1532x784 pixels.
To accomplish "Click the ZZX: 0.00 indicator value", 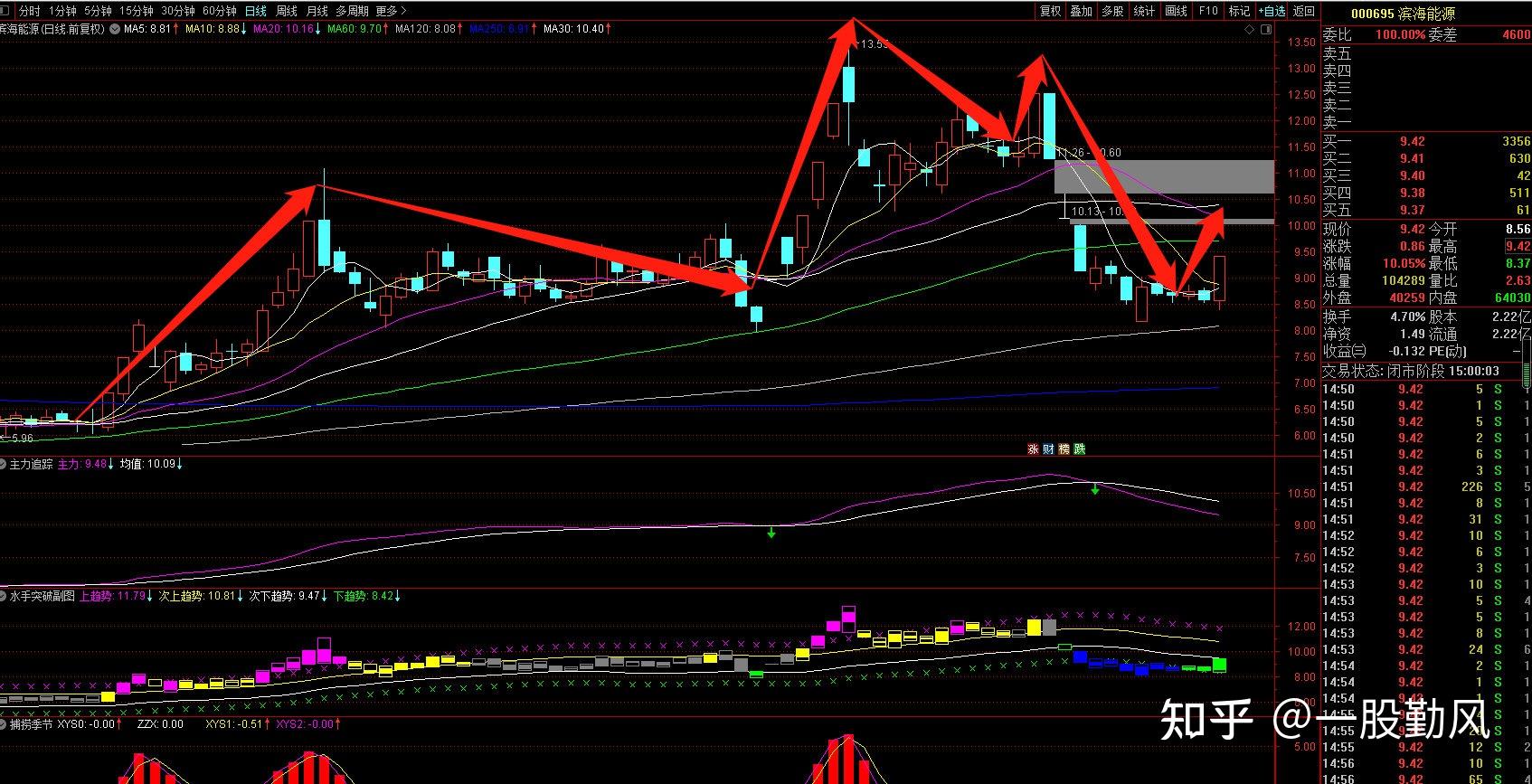I will click(x=160, y=723).
